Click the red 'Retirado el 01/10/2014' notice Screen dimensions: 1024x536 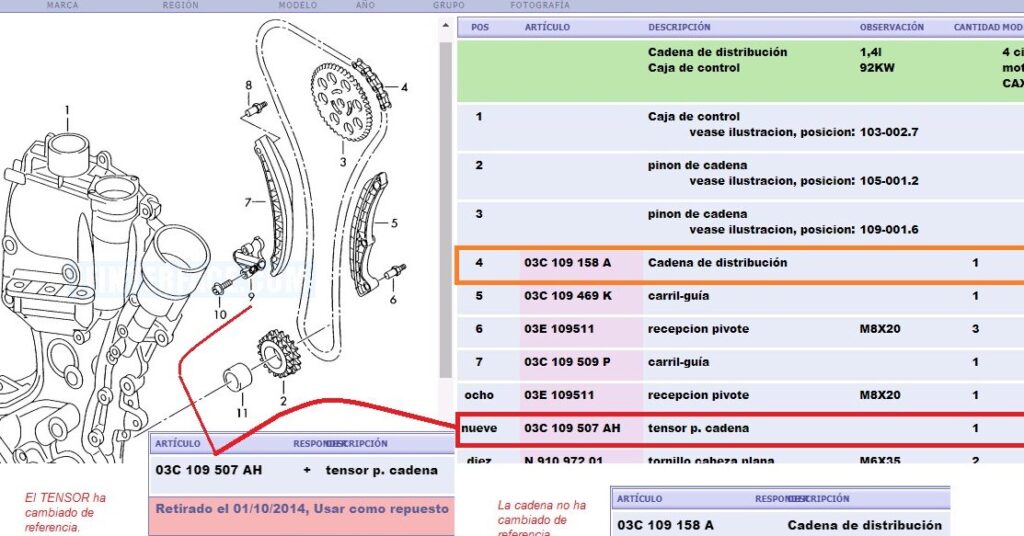302,509
